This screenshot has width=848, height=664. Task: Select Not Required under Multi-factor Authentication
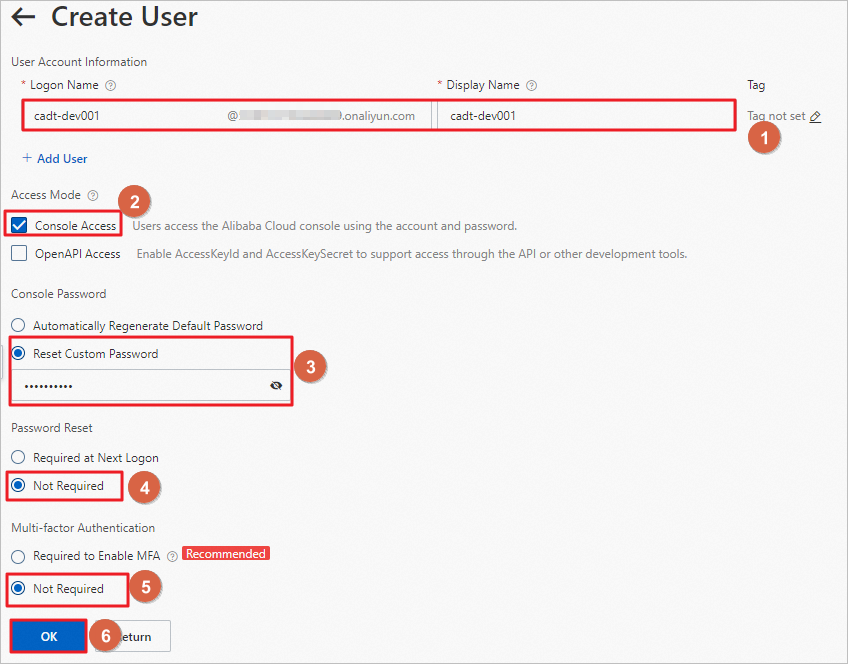[18, 589]
